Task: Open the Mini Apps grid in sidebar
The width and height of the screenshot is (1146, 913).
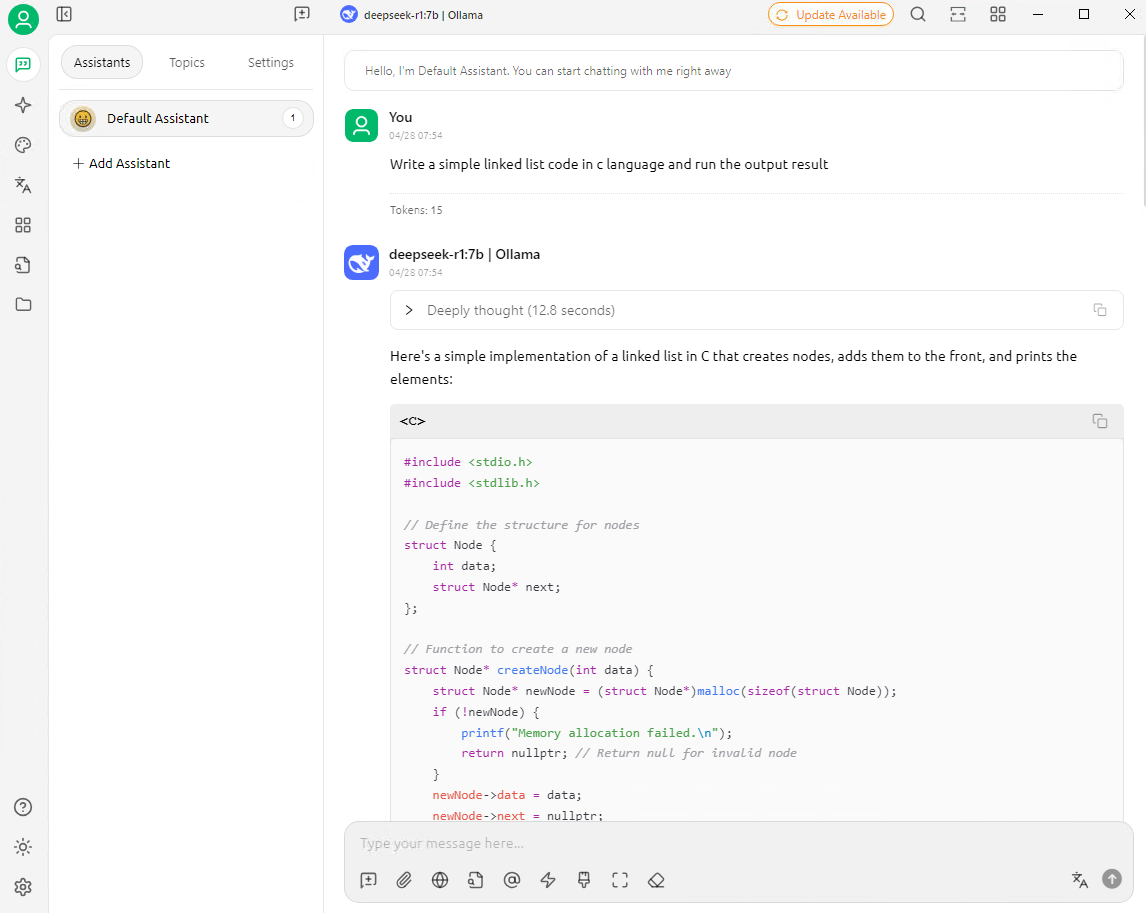Action: click(x=23, y=225)
